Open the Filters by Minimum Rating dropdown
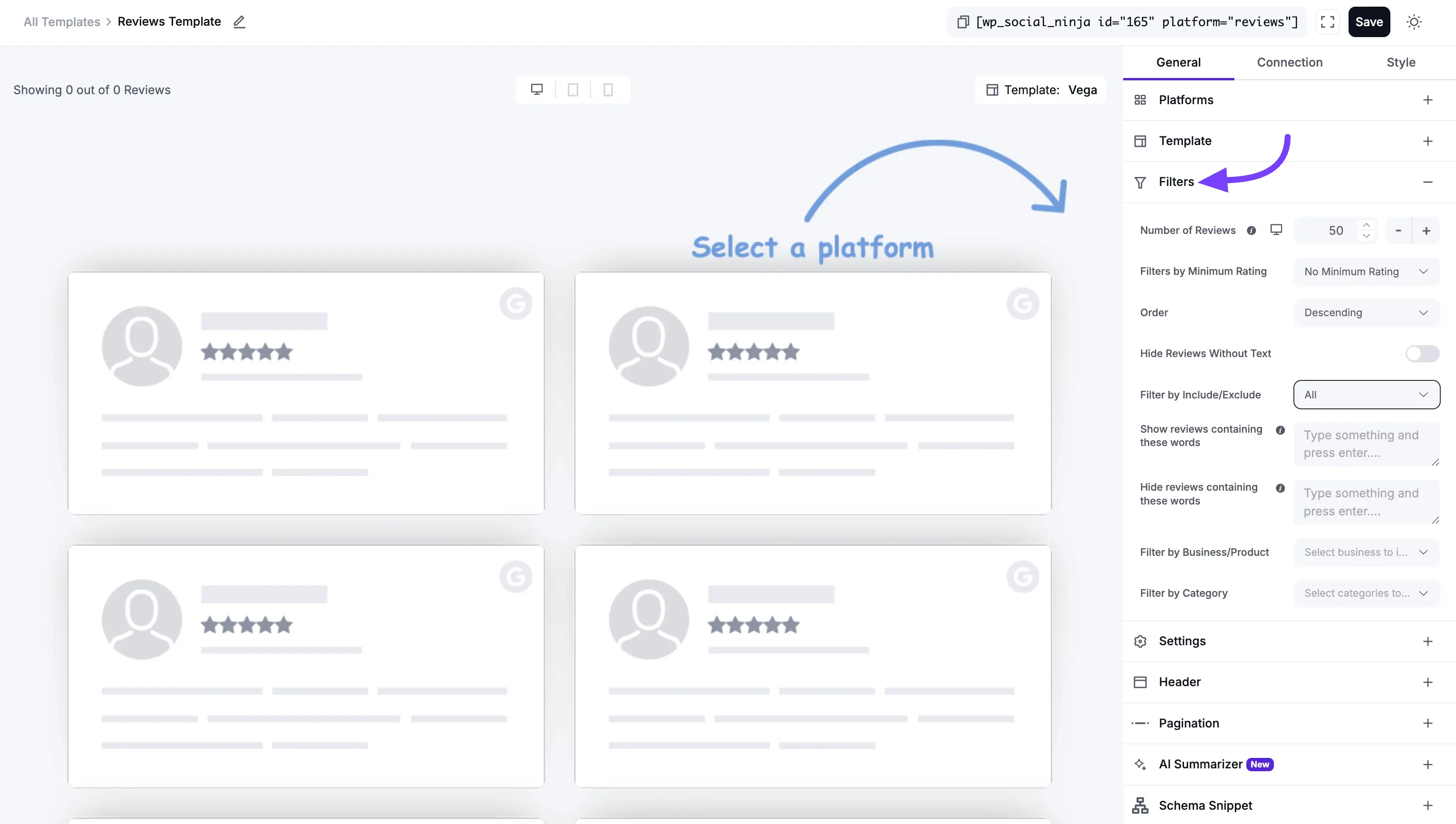 (x=1366, y=271)
